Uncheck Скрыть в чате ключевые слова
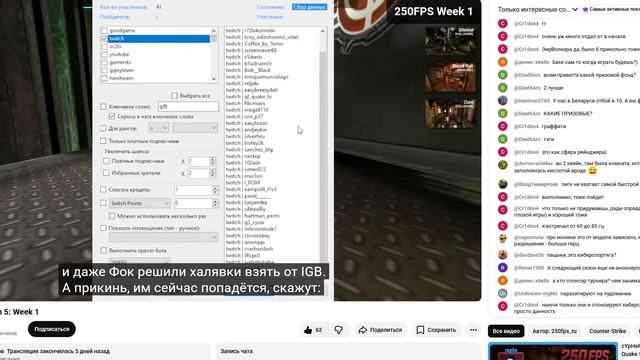Image resolution: width=640 pixels, height=360 pixels. 112,116
